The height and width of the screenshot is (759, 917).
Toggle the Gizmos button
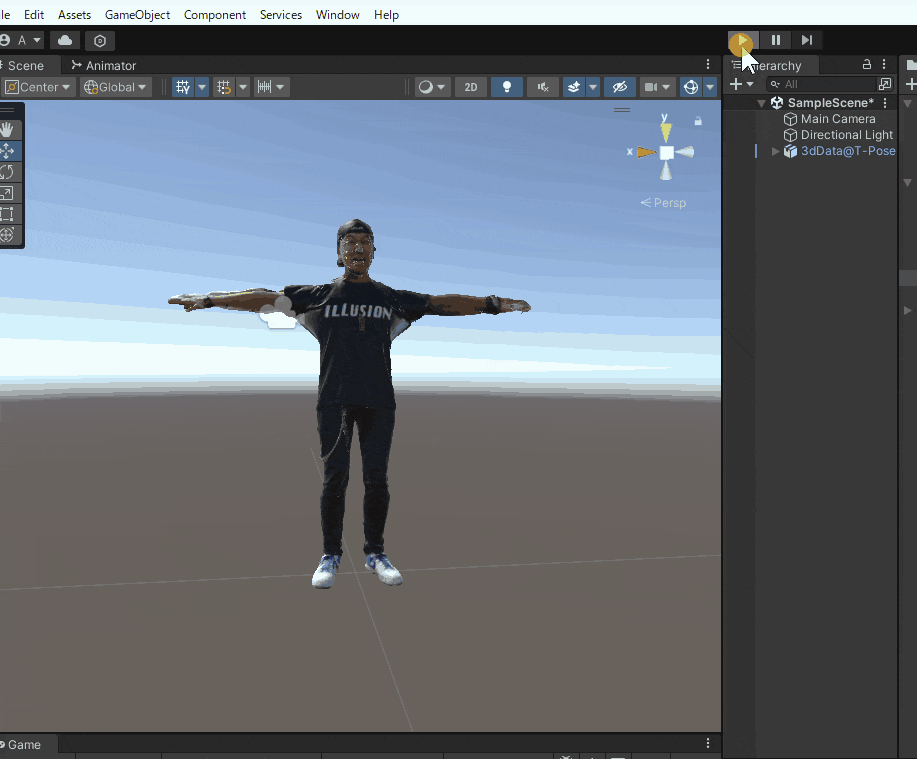tap(691, 87)
